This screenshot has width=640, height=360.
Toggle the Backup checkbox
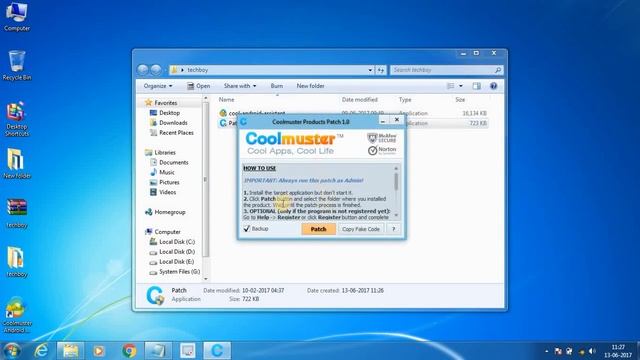pyautogui.click(x=247, y=229)
